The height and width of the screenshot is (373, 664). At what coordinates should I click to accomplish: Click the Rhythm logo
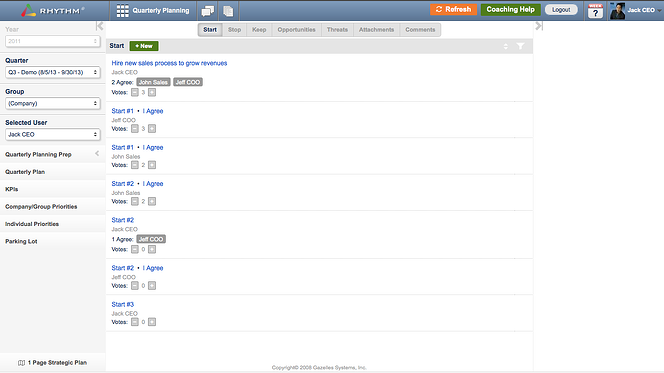(53, 11)
